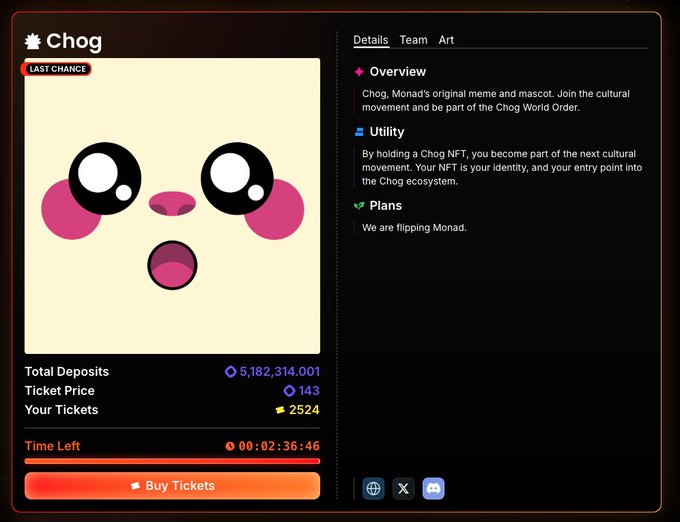Viewport: 680px width, 522px height.
Task: Click the 00:02:36:46 countdown timer
Action: pos(279,446)
